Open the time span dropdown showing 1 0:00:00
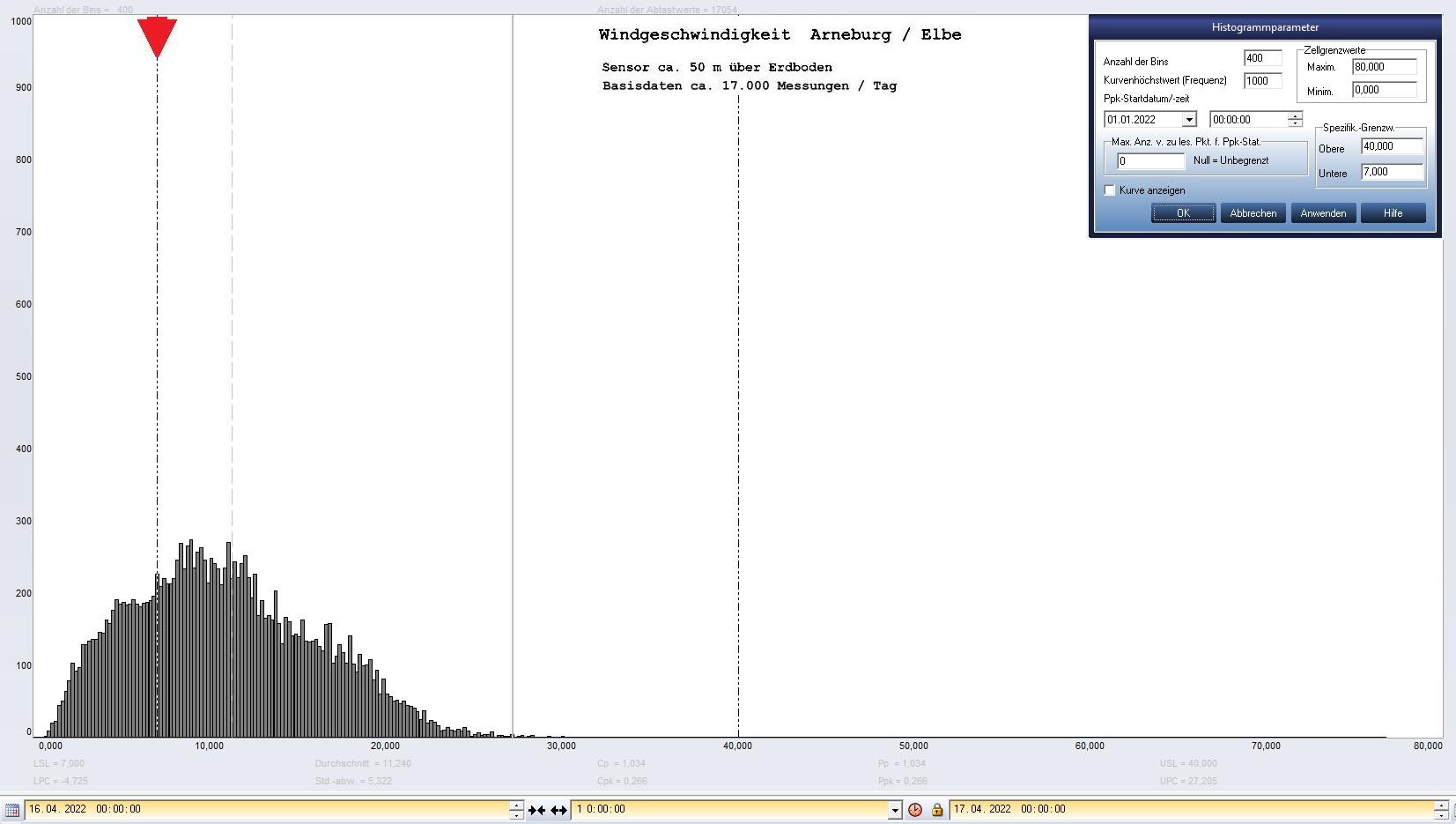The image size is (1456, 824). (895, 809)
